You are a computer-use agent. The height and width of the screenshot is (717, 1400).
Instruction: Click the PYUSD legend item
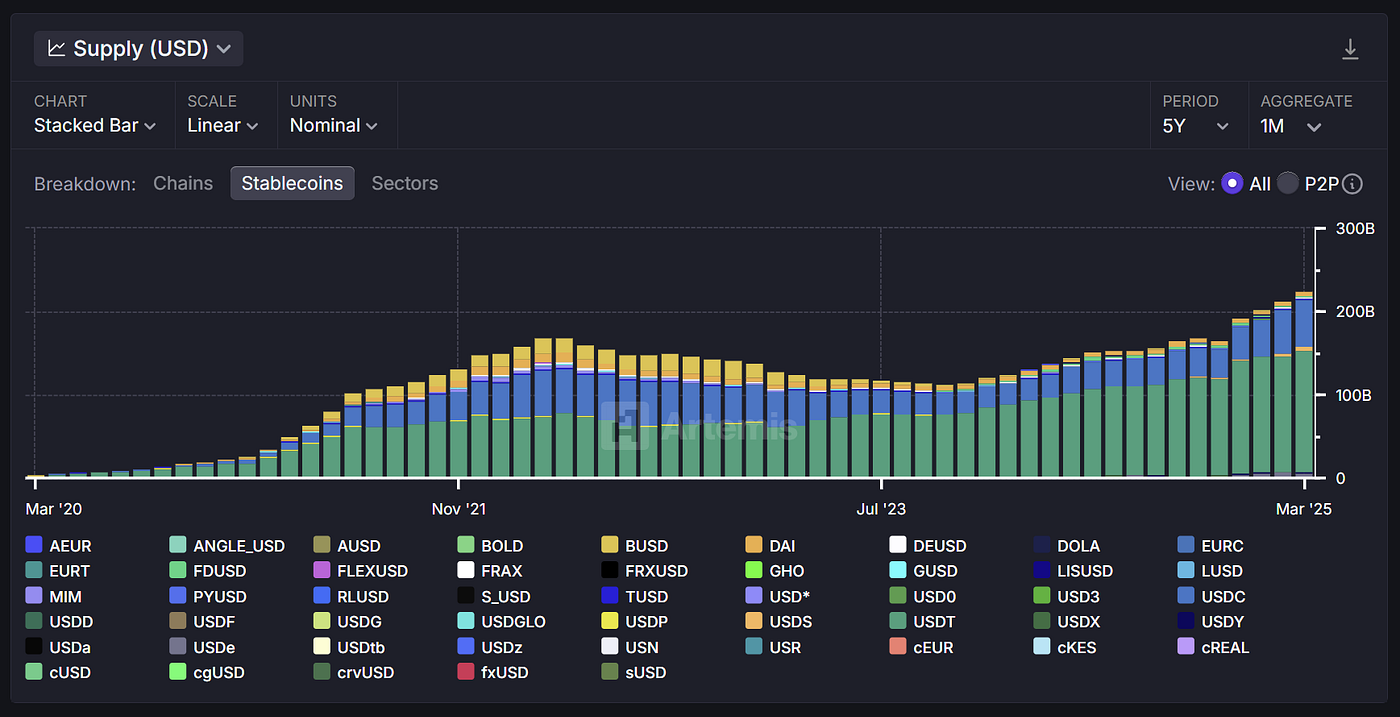208,597
